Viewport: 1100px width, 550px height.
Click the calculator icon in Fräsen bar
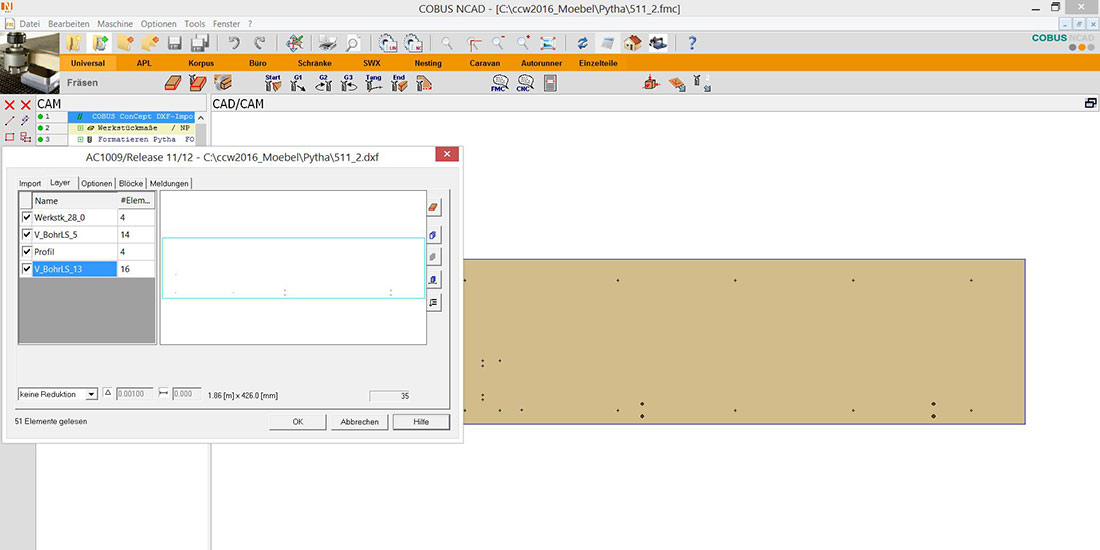pyautogui.click(x=550, y=83)
